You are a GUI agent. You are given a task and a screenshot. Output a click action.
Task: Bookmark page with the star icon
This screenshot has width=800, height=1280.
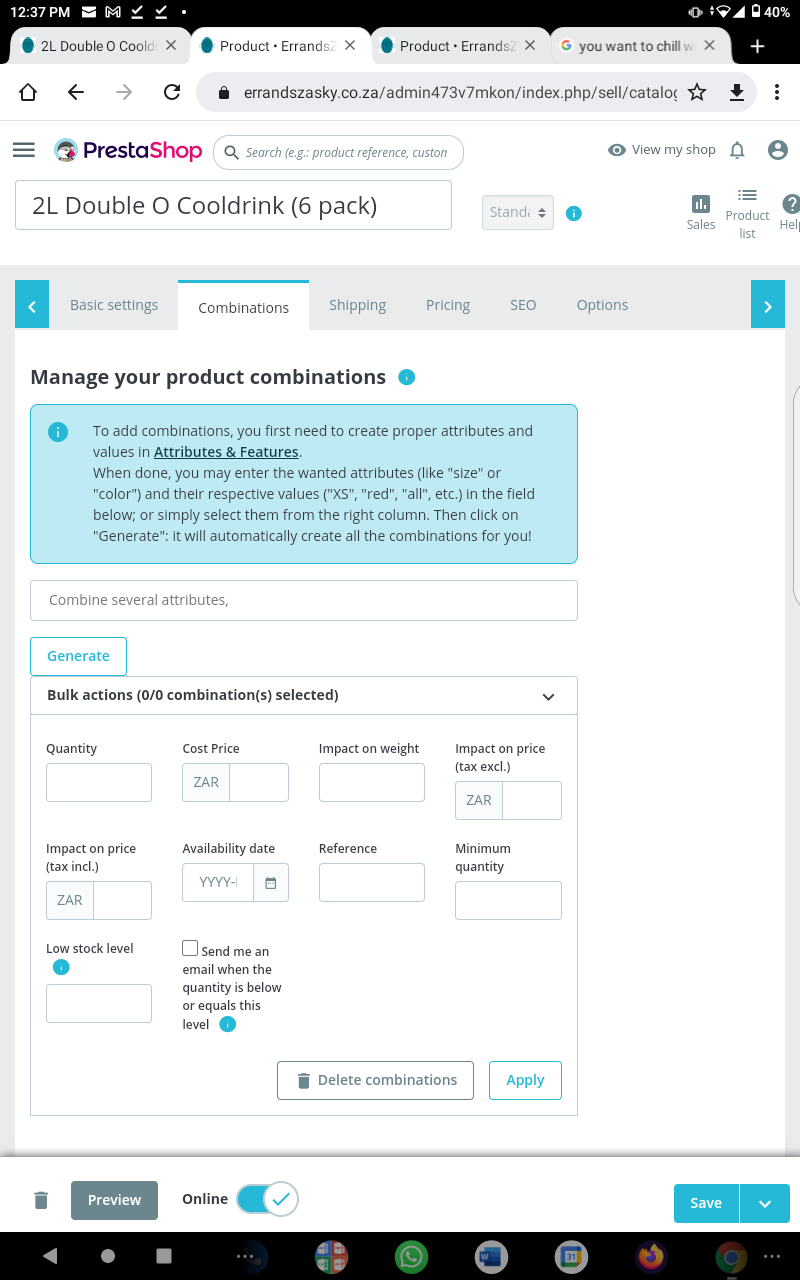697,92
